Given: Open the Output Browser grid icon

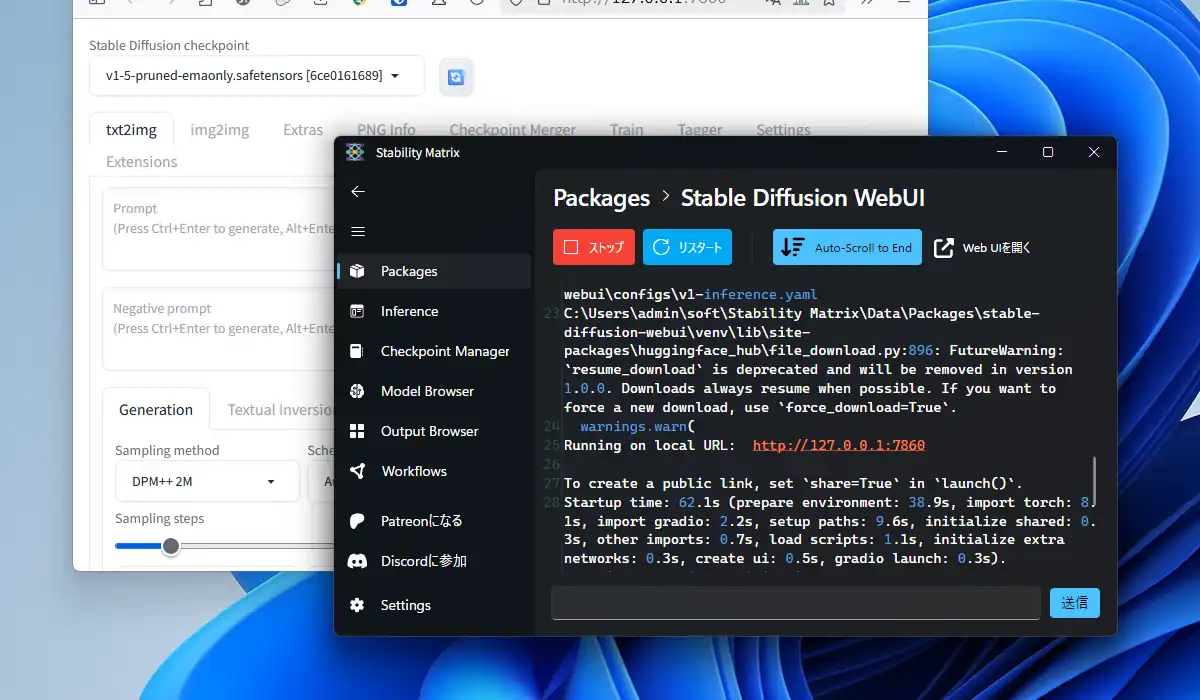Looking at the screenshot, I should coord(358,431).
